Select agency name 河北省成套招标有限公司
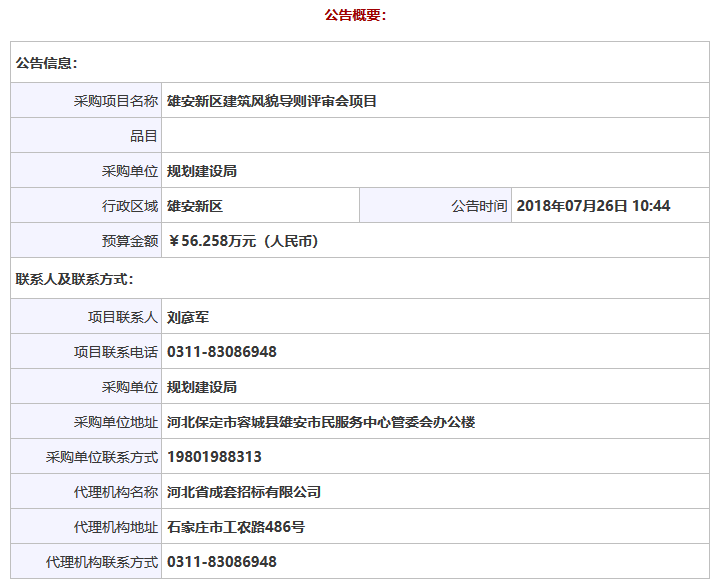 coord(244,492)
